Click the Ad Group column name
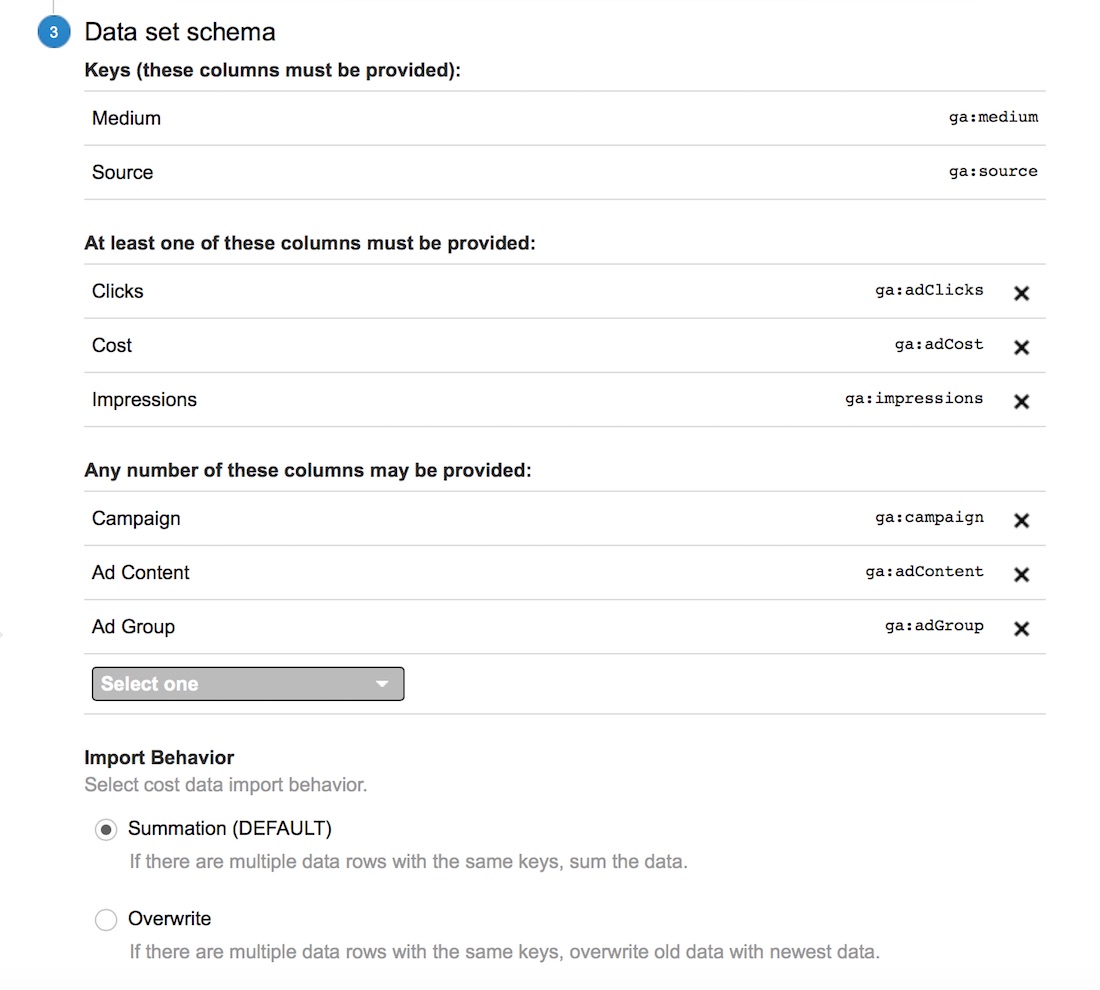 point(133,627)
